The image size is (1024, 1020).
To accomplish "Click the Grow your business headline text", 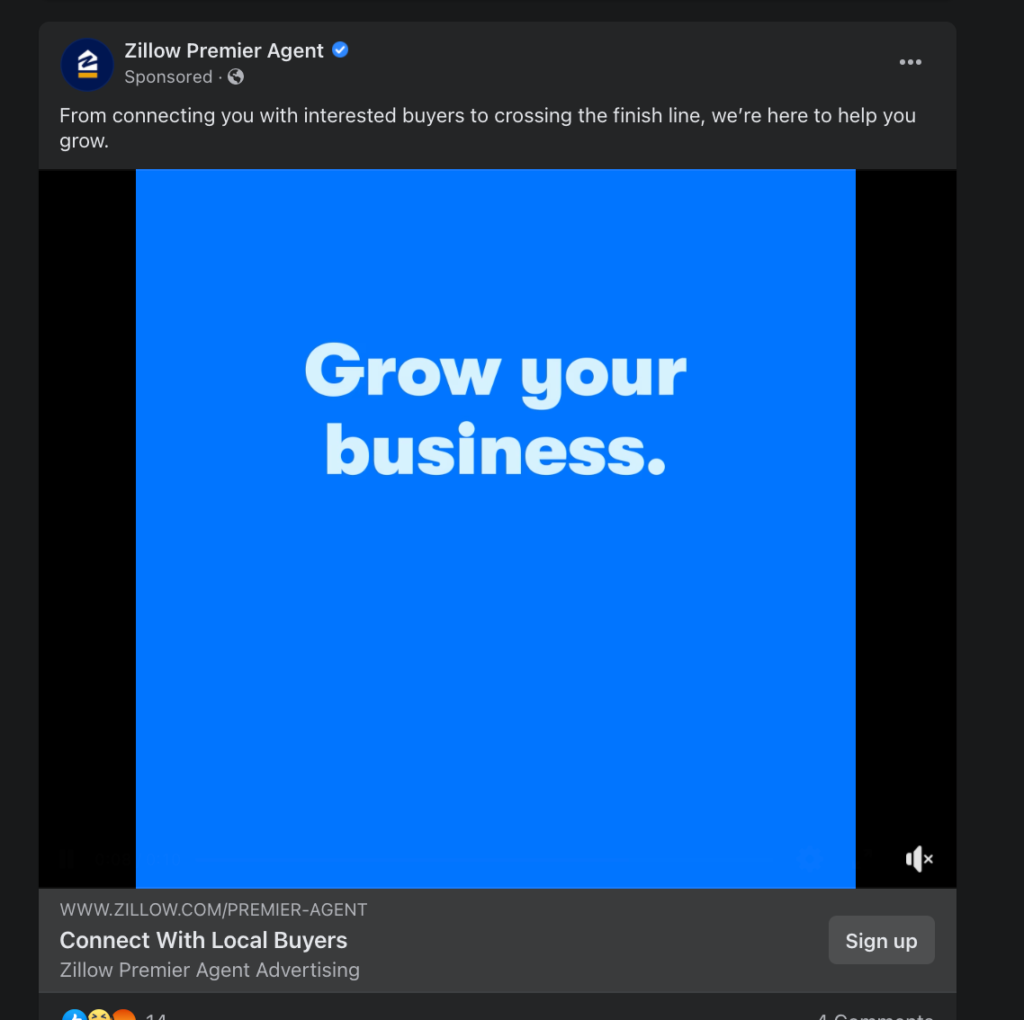I will [x=495, y=409].
